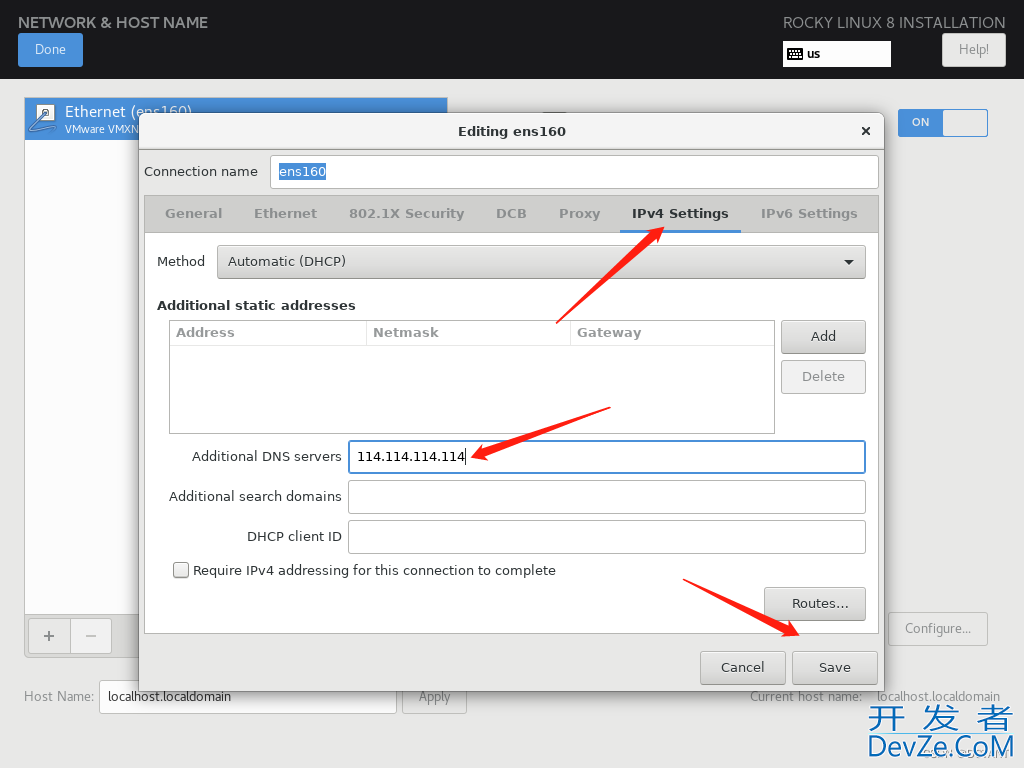Click the Connection name field
Screen dimensions: 1024x768
pos(574,172)
